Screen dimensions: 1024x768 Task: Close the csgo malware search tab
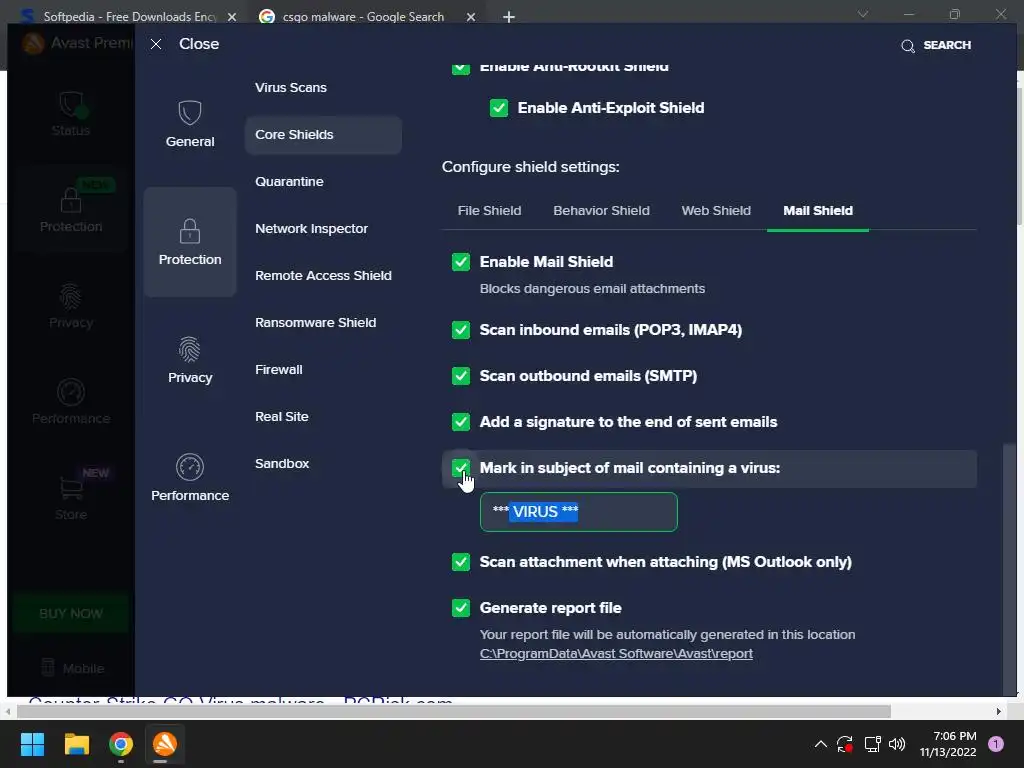point(471,17)
